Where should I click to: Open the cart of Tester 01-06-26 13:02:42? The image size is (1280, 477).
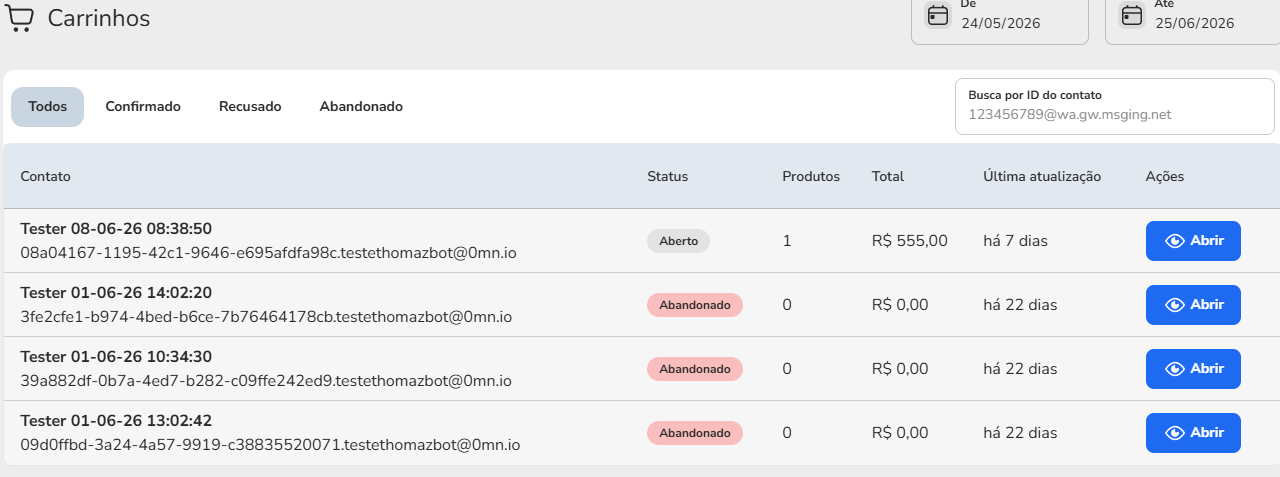pos(1193,433)
